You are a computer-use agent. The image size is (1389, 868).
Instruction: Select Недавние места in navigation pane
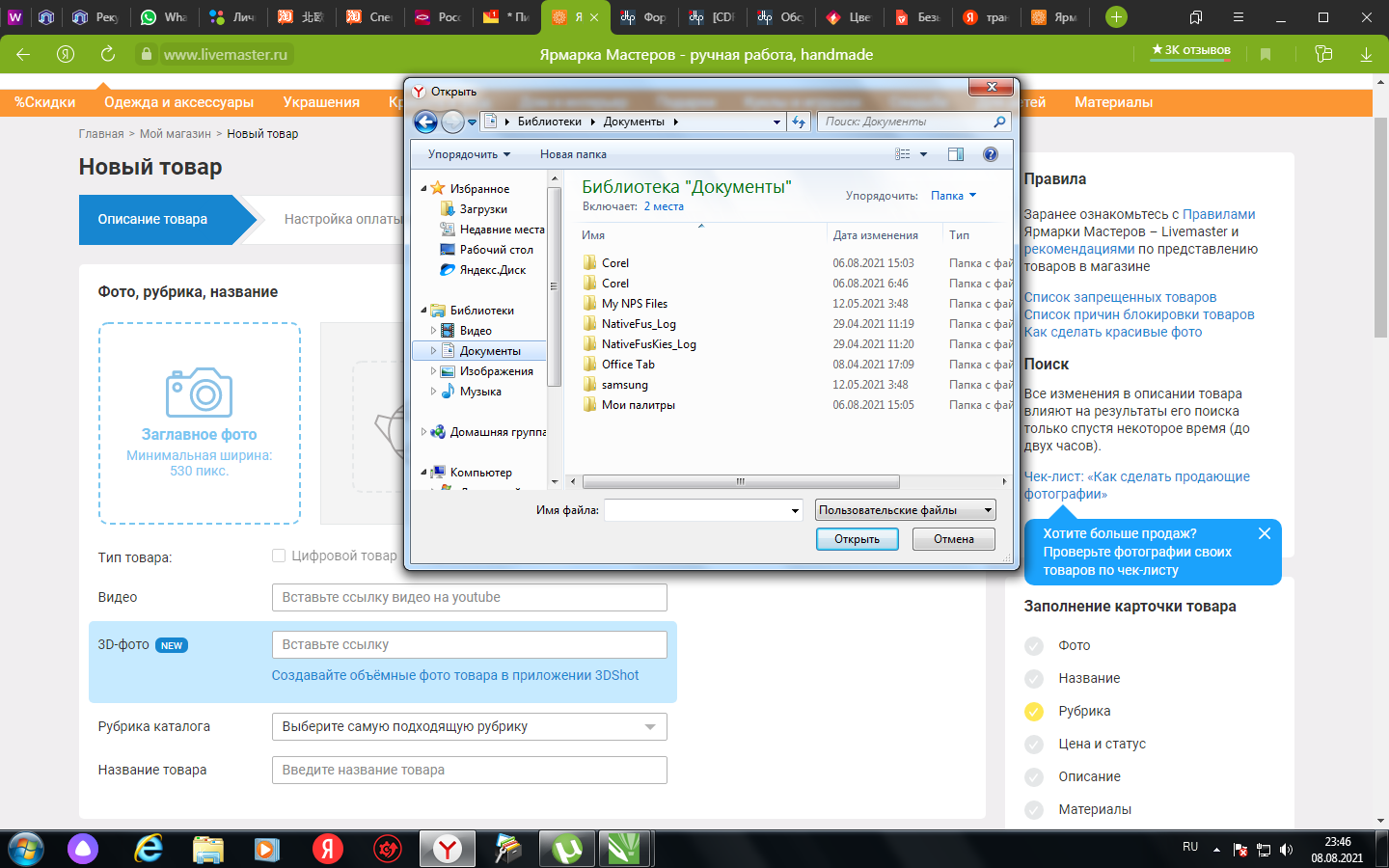pos(502,230)
